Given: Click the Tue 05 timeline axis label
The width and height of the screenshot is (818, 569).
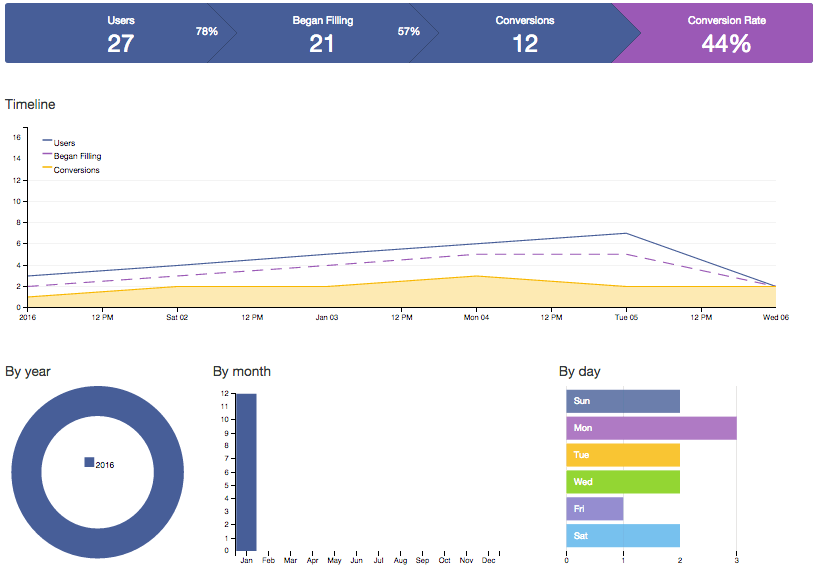Looking at the screenshot, I should click(626, 318).
